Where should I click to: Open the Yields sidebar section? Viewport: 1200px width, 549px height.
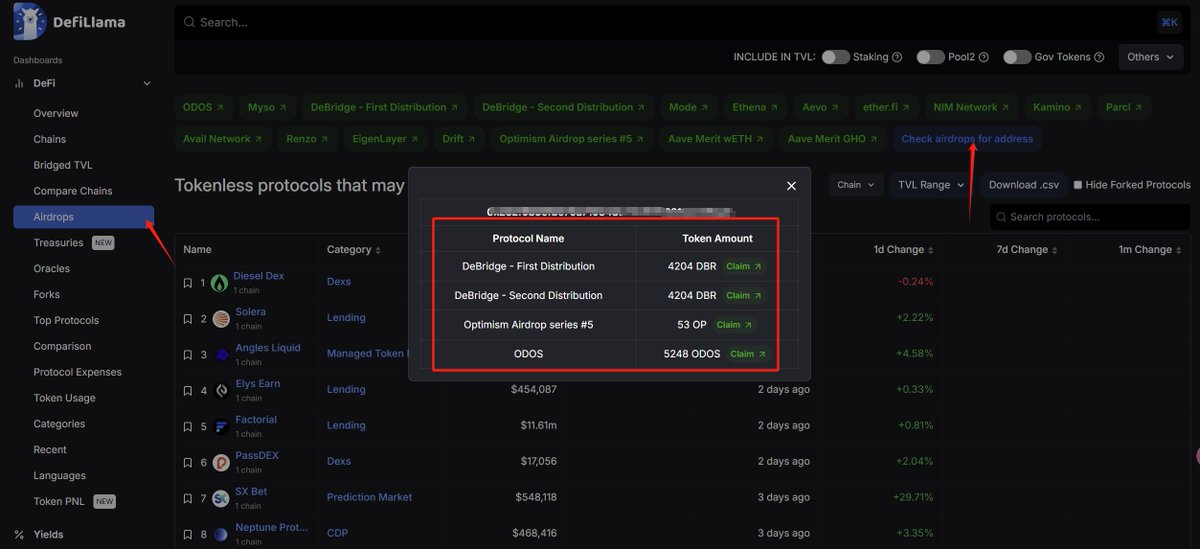[x=48, y=535]
